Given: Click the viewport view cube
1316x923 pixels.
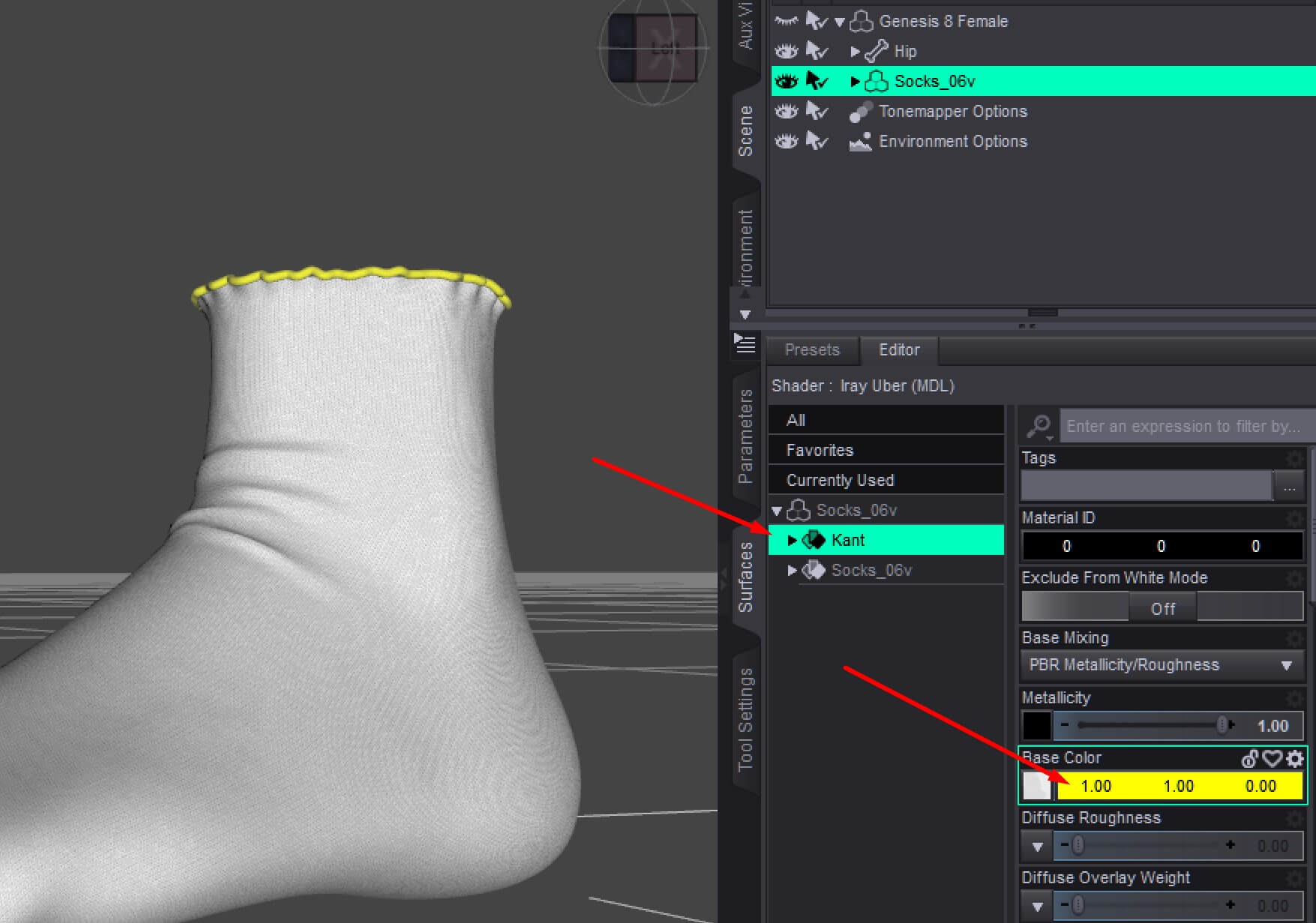Looking at the screenshot, I should (x=653, y=49).
